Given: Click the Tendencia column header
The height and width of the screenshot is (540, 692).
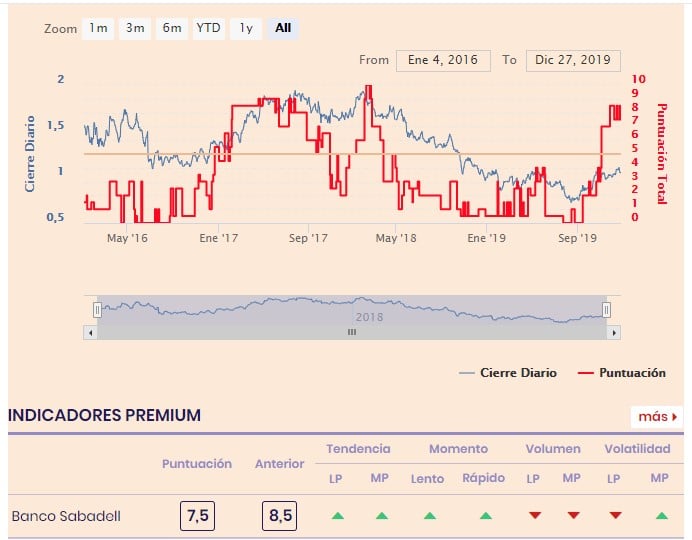Looking at the screenshot, I should [x=358, y=449].
